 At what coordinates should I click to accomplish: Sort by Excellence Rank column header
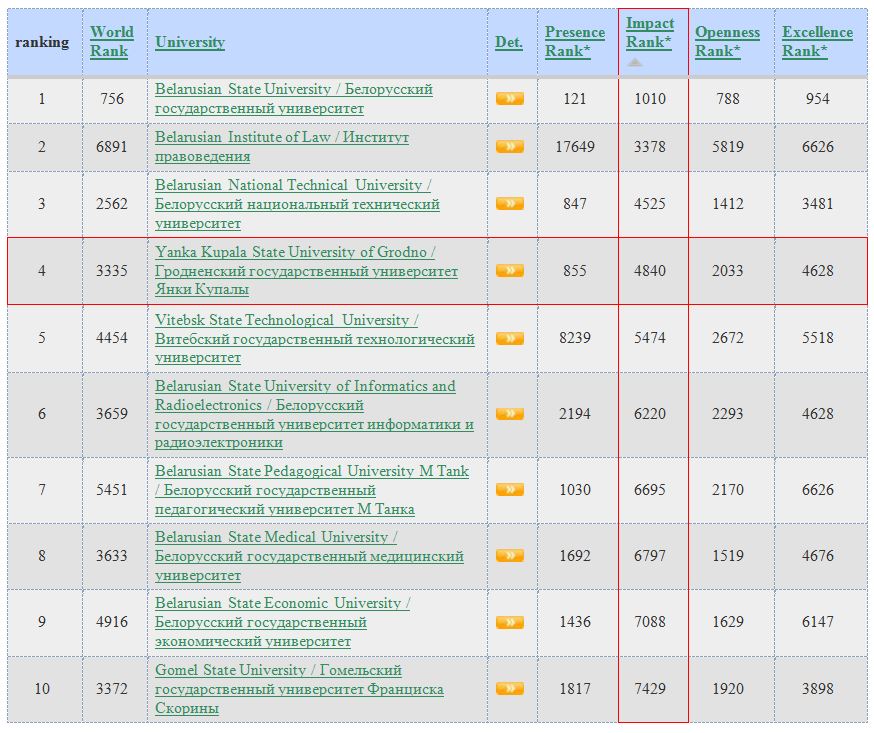(x=817, y=41)
